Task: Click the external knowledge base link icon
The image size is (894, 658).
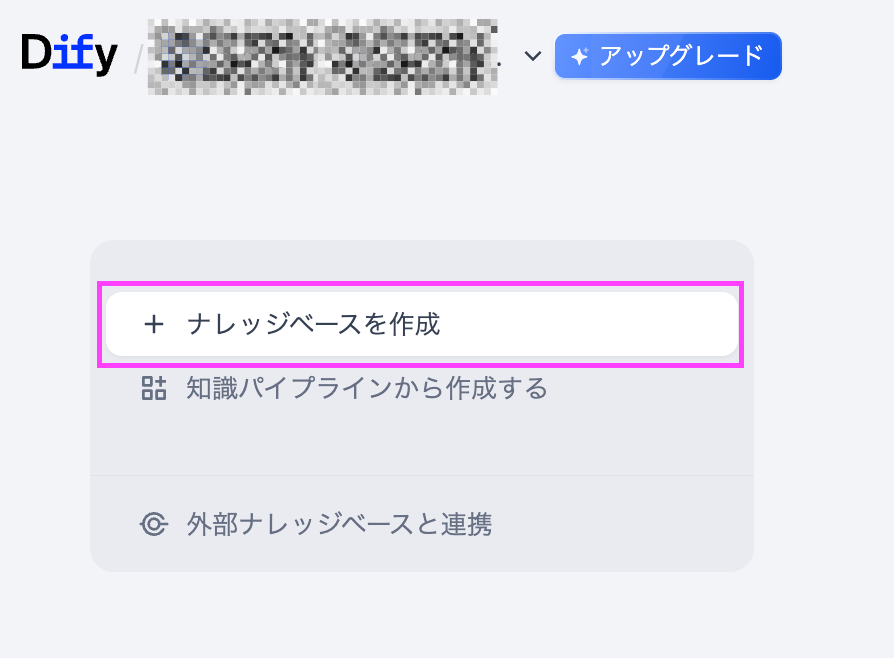Action: pos(153,524)
